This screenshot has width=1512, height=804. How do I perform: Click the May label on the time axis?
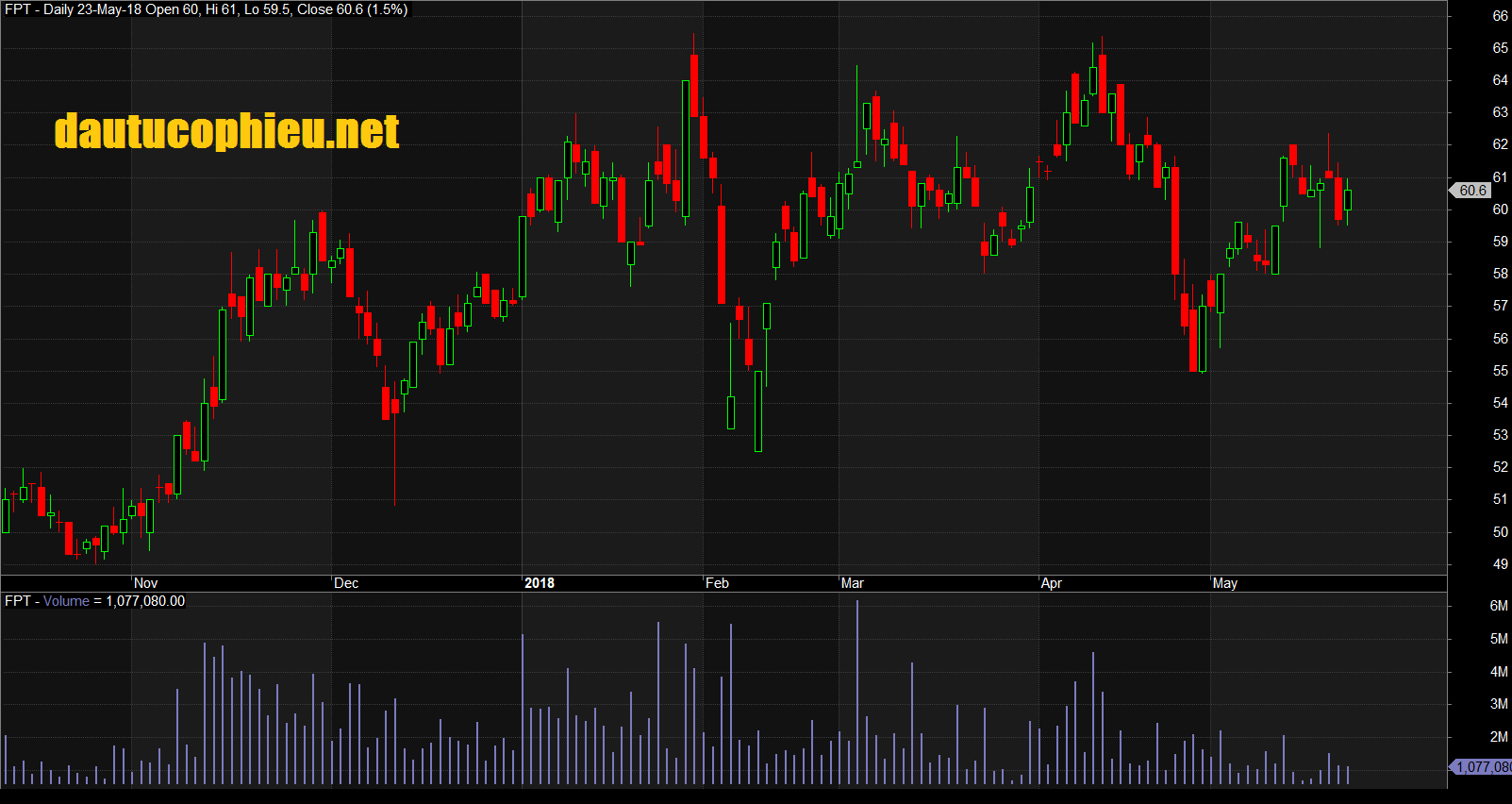click(1224, 583)
